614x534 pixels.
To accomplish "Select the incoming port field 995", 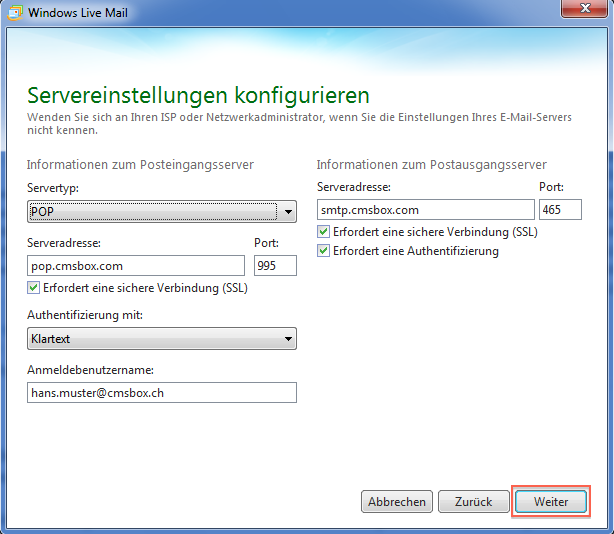I will pyautogui.click(x=275, y=265).
